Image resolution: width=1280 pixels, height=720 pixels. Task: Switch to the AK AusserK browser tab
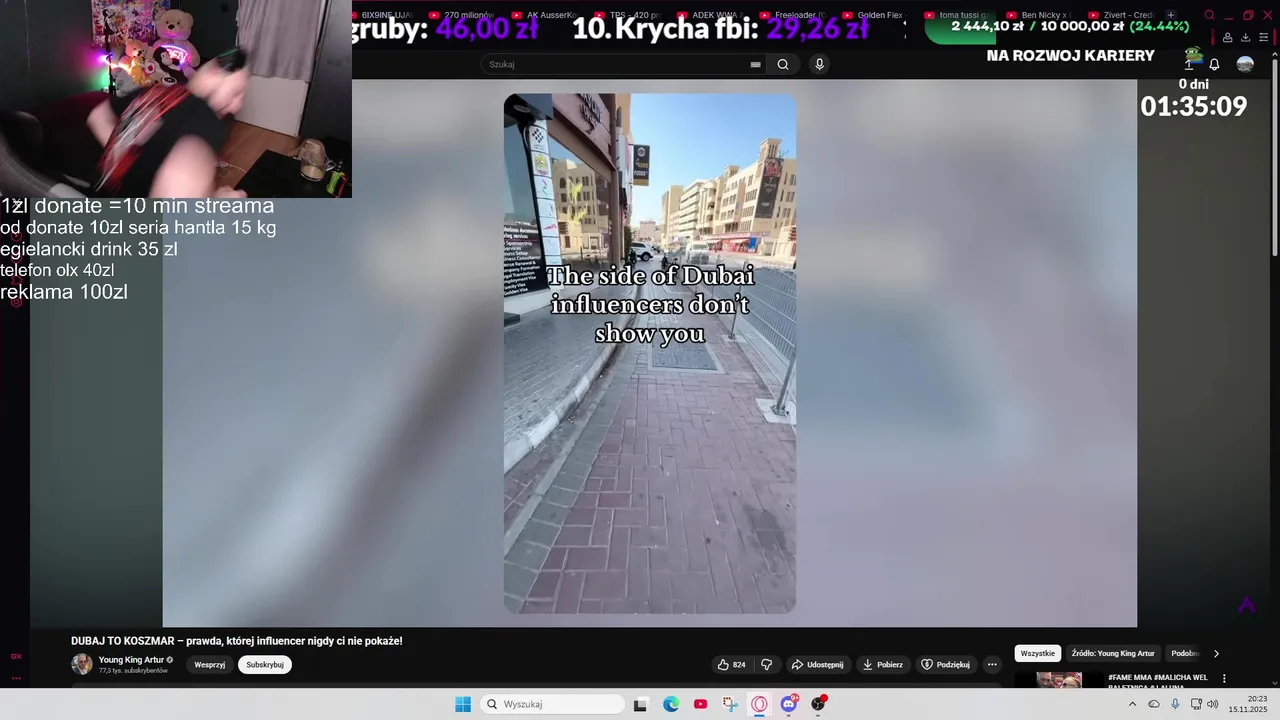[x=545, y=15]
